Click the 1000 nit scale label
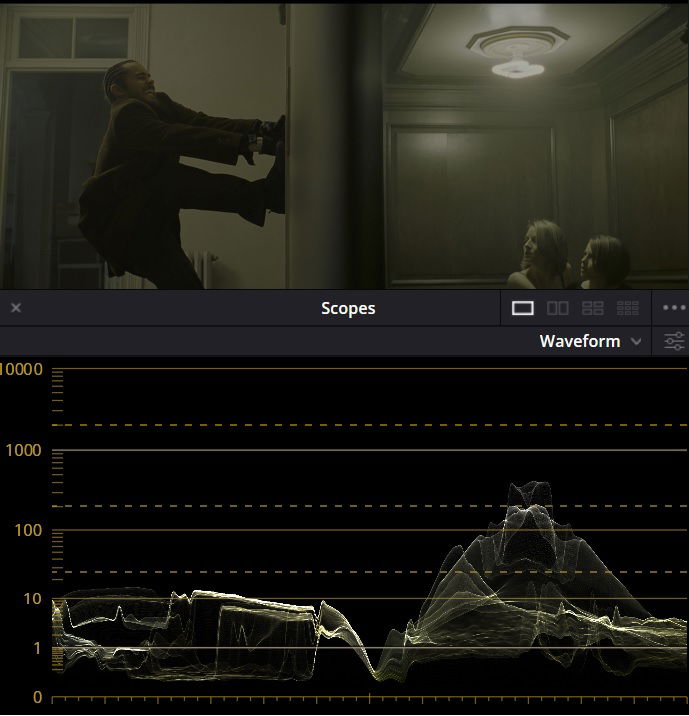 [x=23, y=450]
